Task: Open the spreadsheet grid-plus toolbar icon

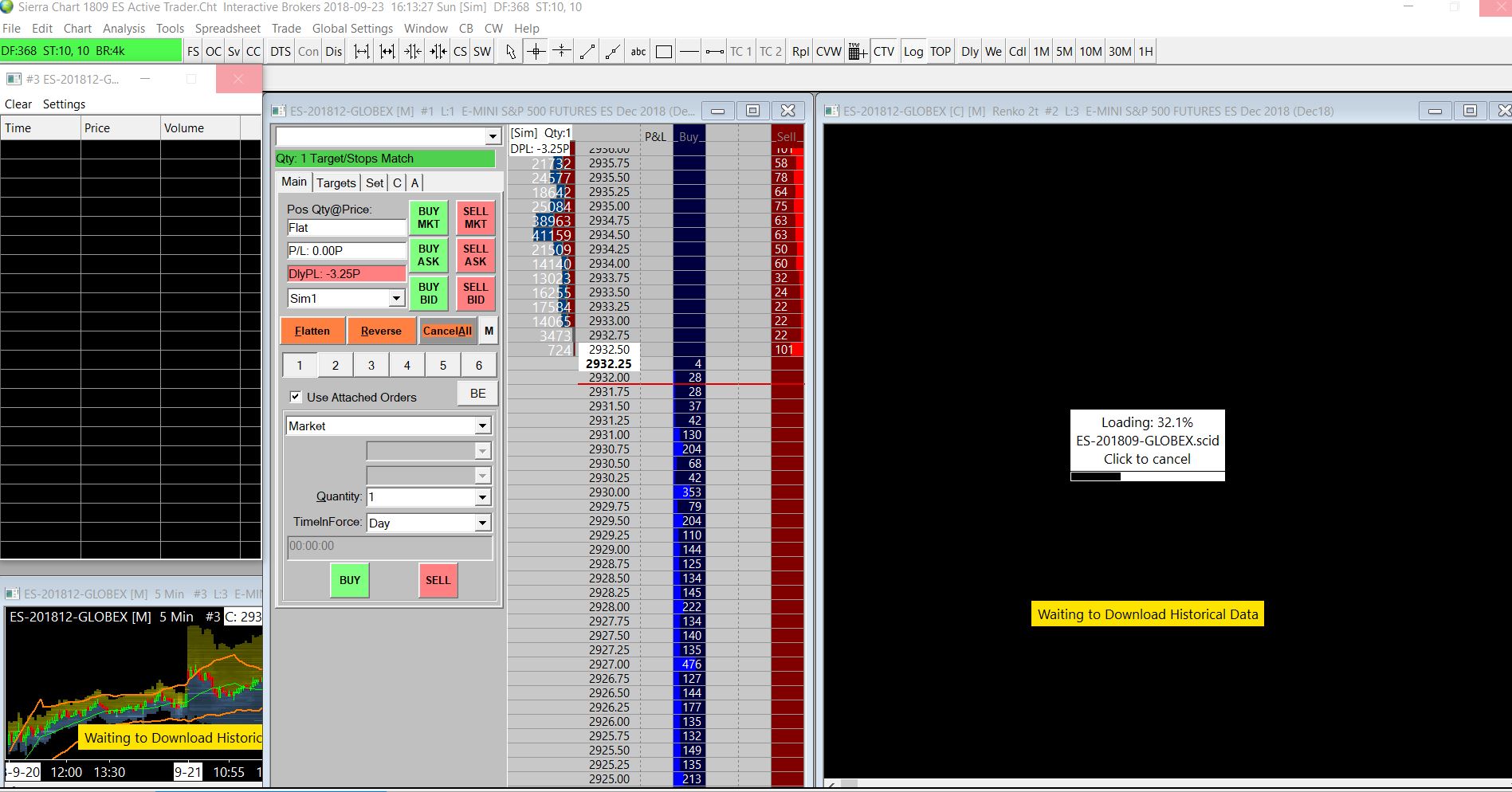Action: click(858, 52)
